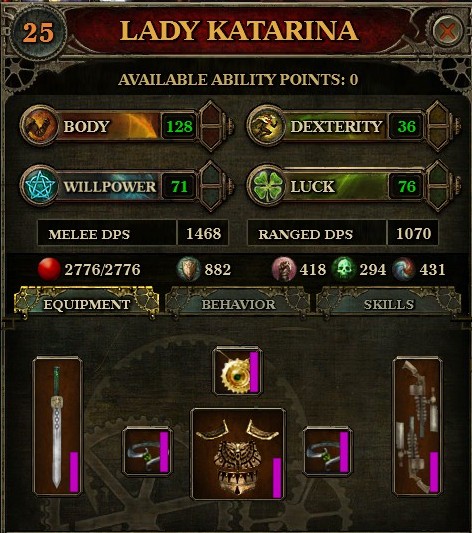Image resolution: width=472 pixels, height=533 pixels.
Task: Select the chest armor slot
Action: pos(238,454)
